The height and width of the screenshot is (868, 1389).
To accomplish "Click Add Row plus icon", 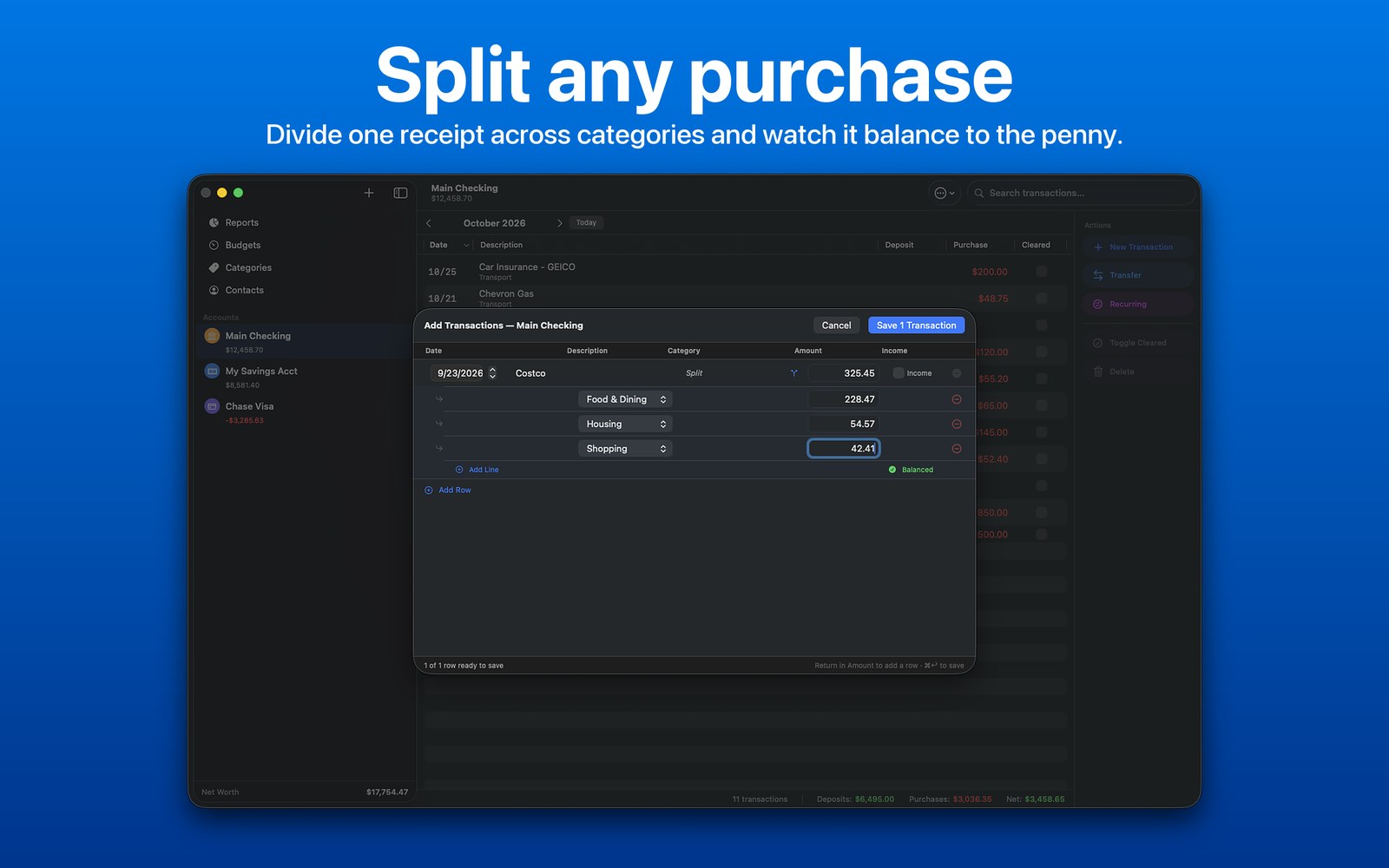I will click(429, 490).
